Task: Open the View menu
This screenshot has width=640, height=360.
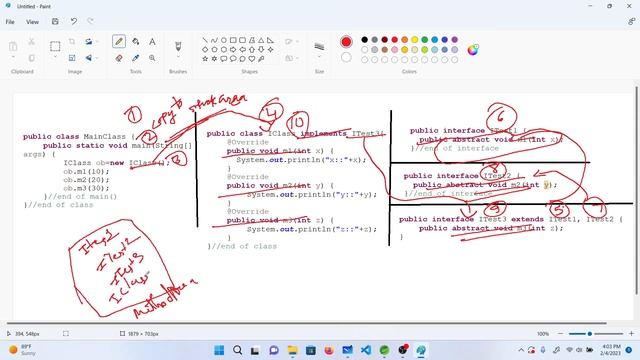Action: pyautogui.click(x=32, y=22)
